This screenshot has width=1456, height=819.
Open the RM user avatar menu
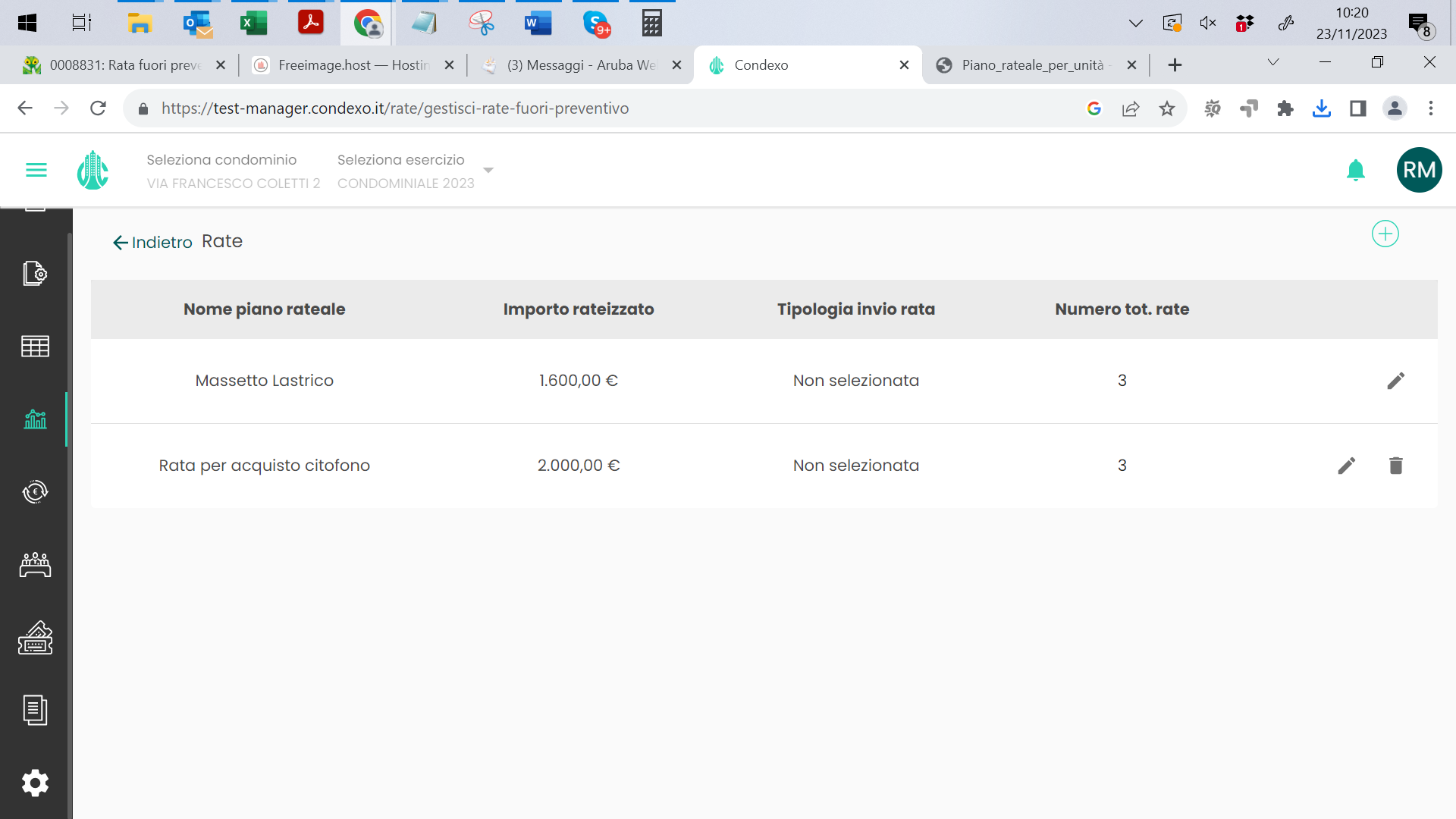(1419, 170)
